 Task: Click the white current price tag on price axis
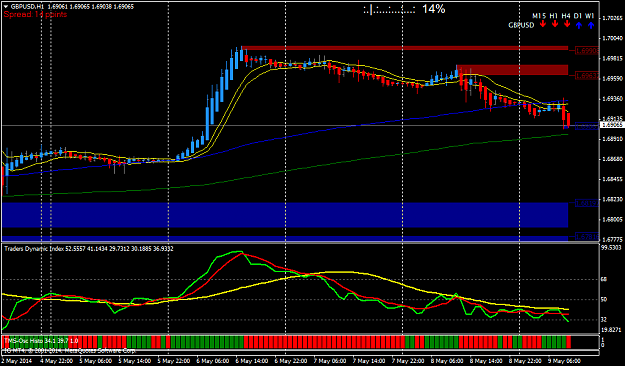(611, 125)
